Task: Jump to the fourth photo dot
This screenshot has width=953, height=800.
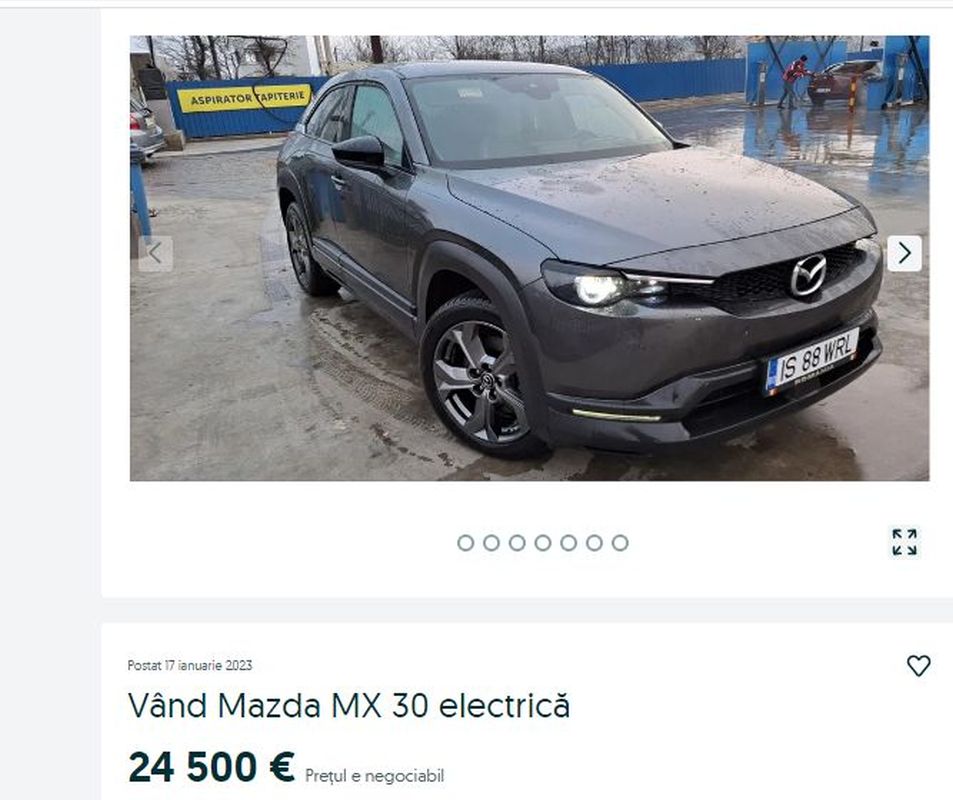Action: click(543, 543)
